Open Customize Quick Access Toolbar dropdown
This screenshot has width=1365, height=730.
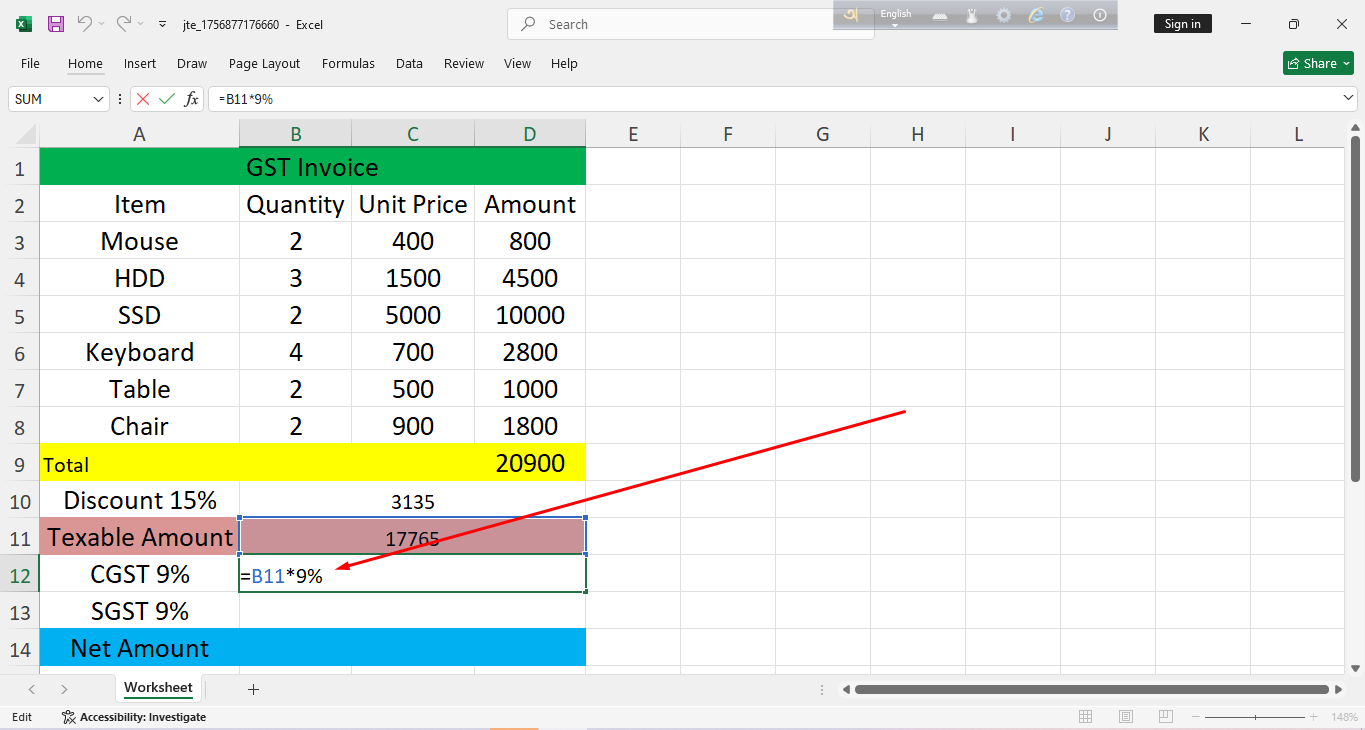163,24
